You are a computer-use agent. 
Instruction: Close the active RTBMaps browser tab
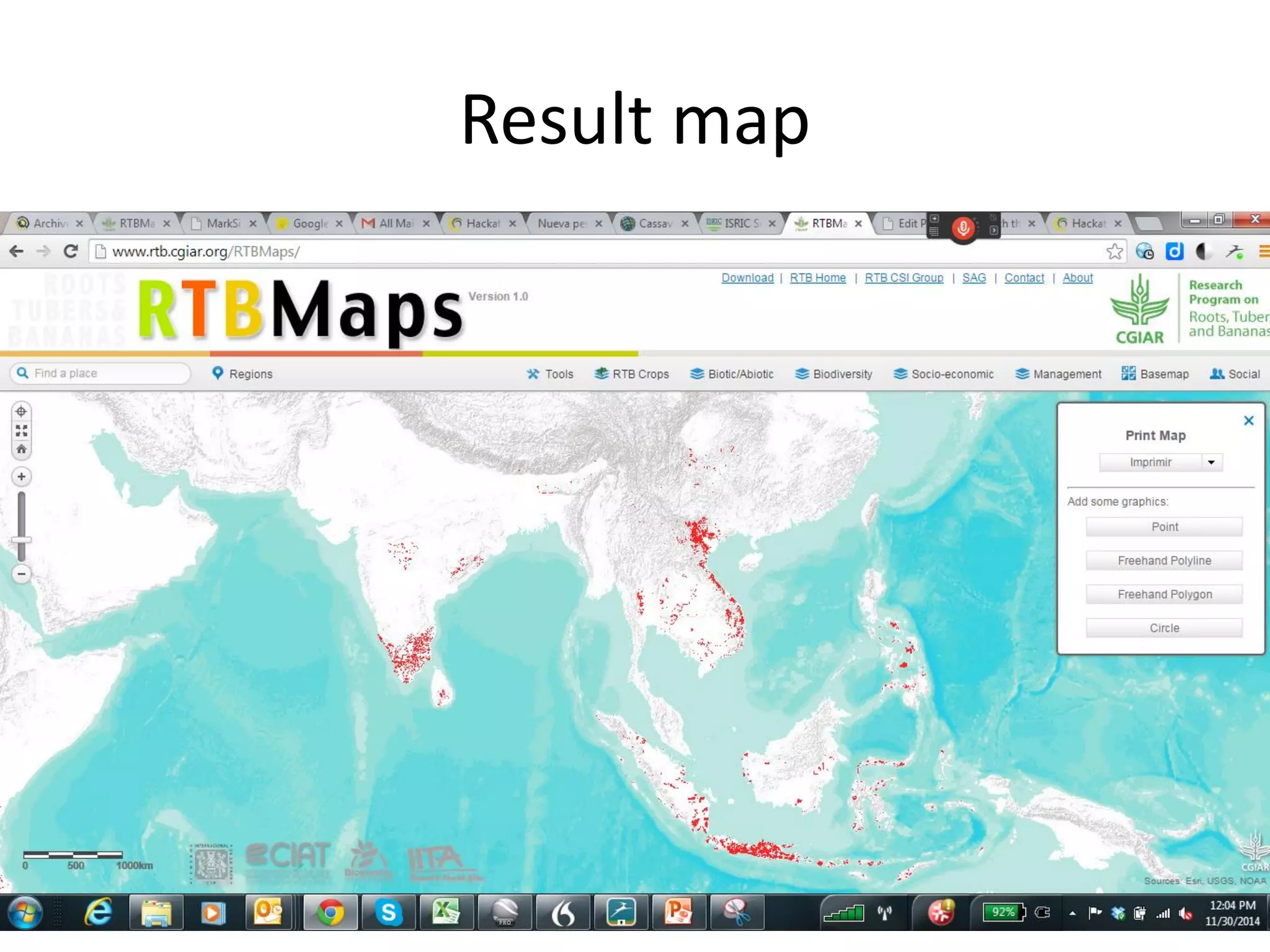click(858, 224)
